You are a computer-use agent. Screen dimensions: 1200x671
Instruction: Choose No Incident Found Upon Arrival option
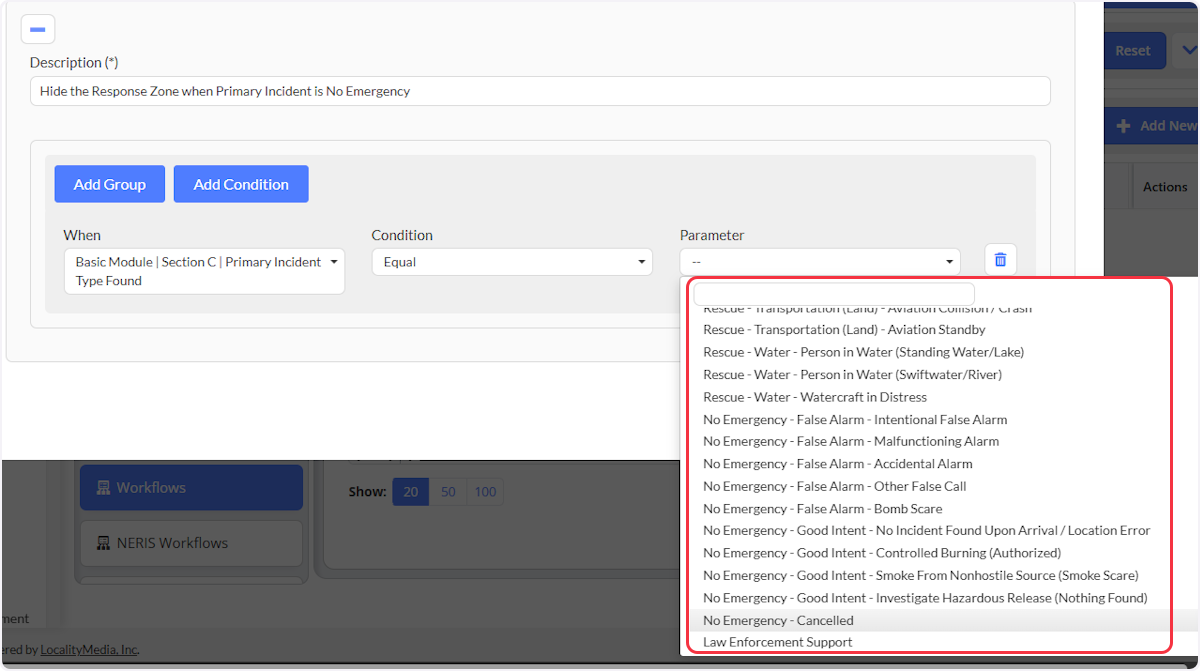[927, 531]
